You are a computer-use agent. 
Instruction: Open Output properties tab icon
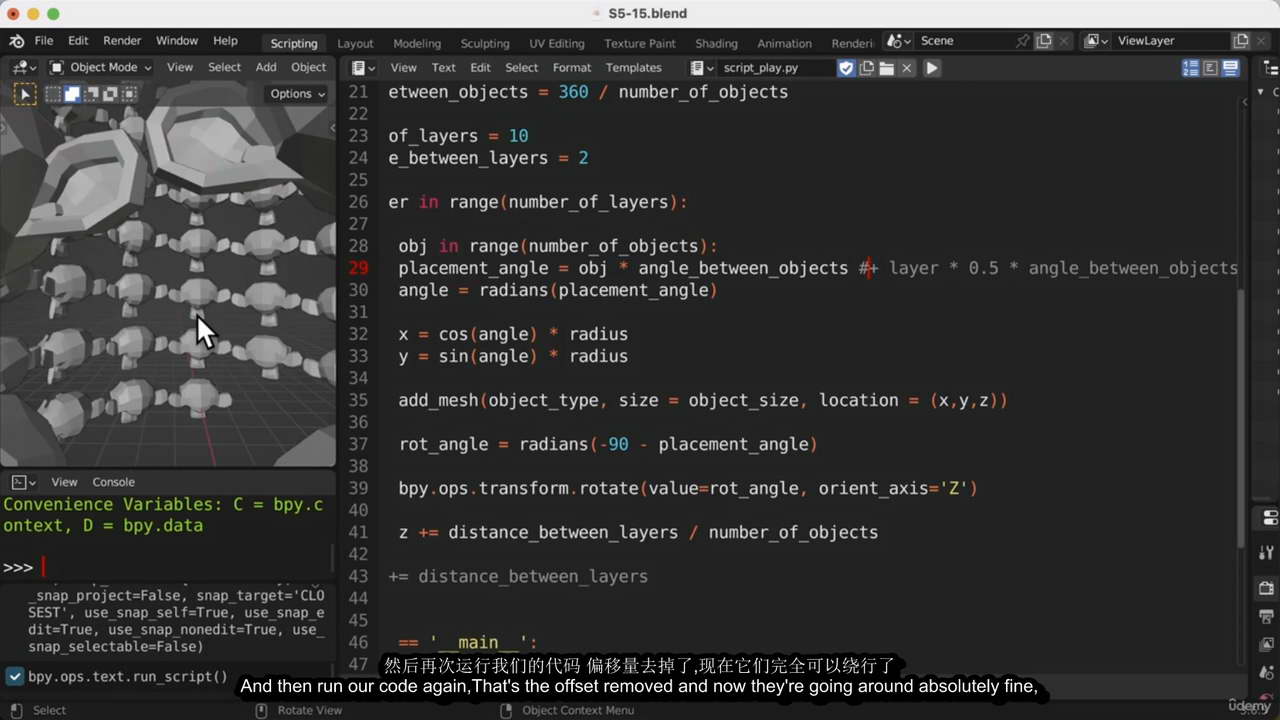pos(1267,616)
